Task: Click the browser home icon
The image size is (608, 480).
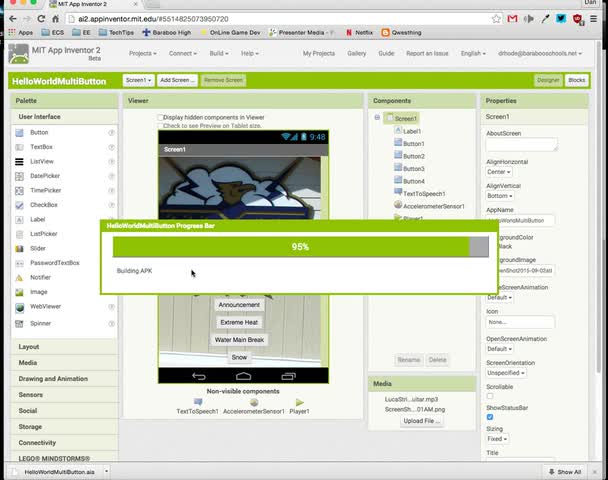Action: pos(55,19)
